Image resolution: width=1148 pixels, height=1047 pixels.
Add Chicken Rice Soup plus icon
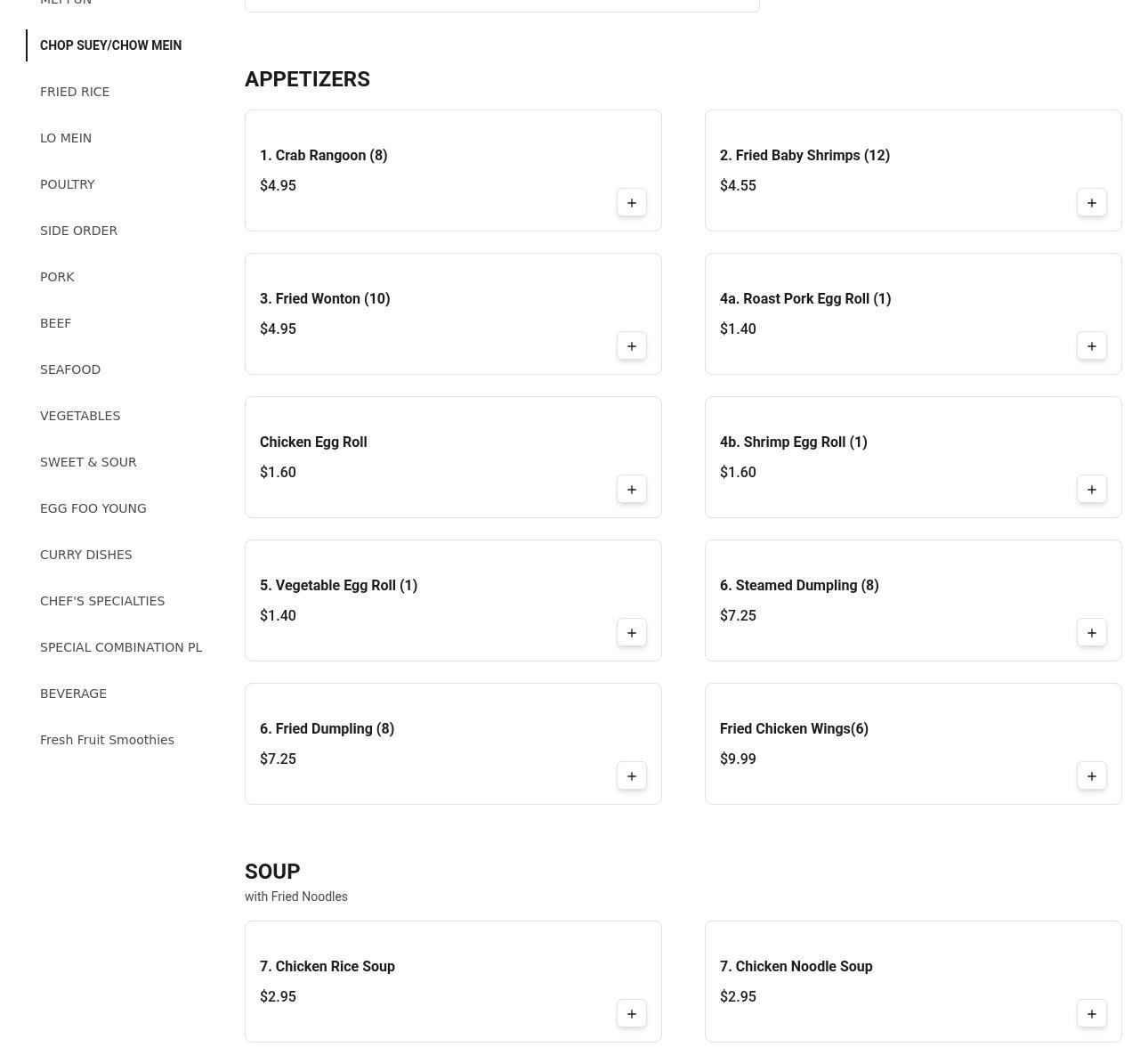pyautogui.click(x=632, y=1014)
